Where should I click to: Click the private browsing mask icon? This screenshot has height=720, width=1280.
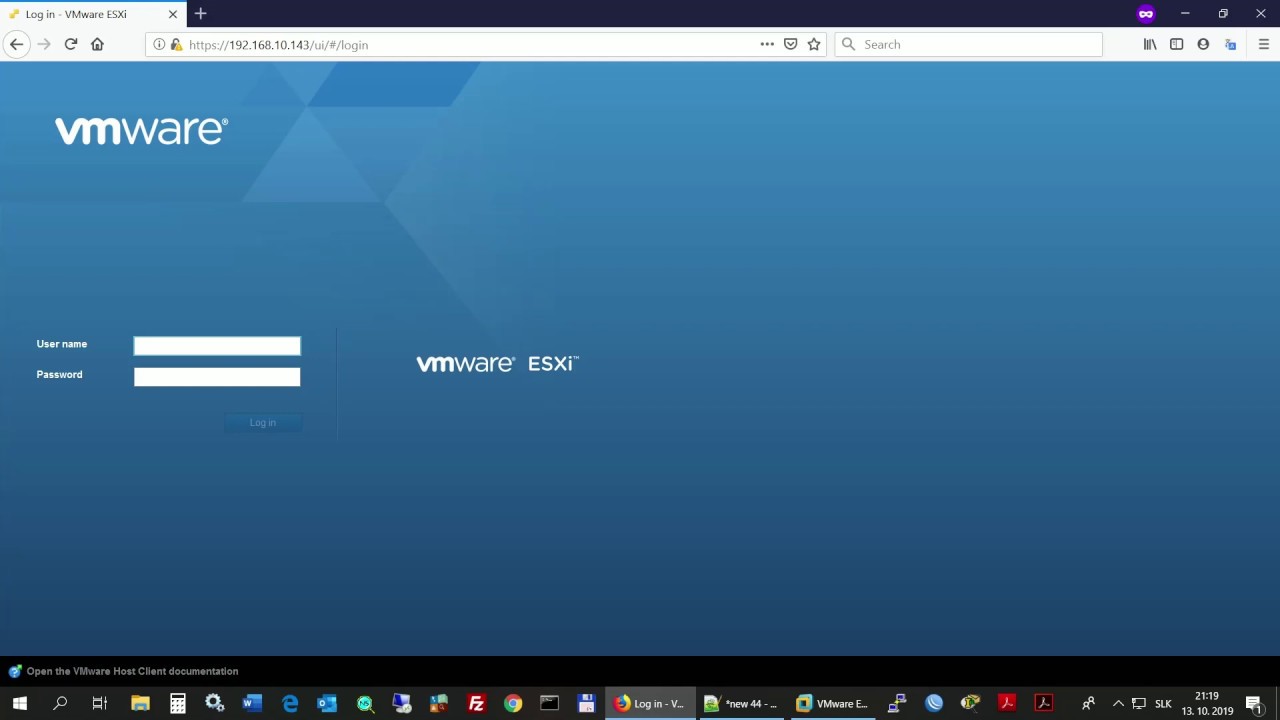(x=1146, y=14)
